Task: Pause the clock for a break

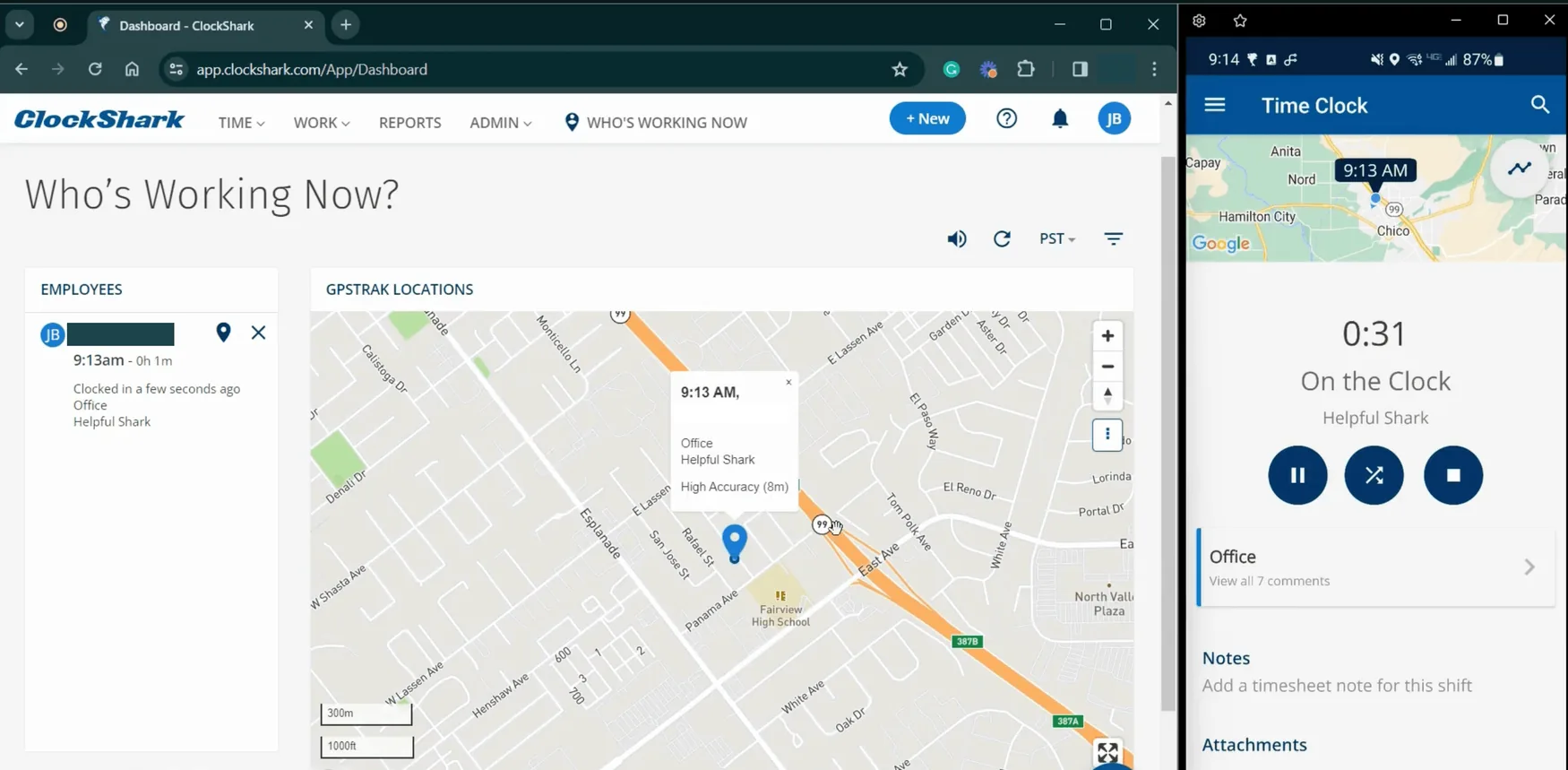Action: click(x=1297, y=475)
